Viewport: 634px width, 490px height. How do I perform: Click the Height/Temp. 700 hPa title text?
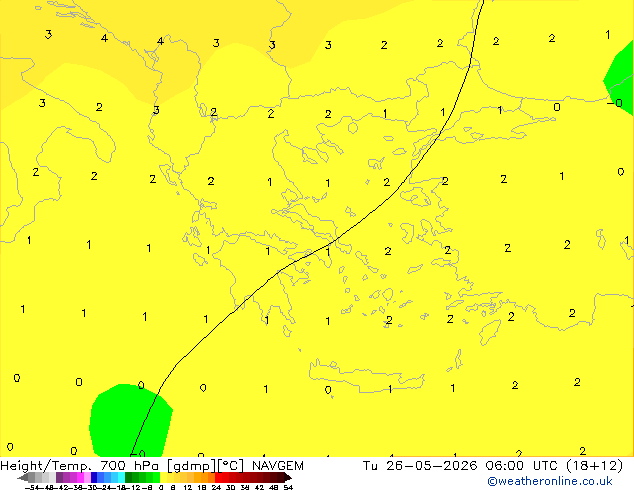pyautogui.click(x=80, y=466)
